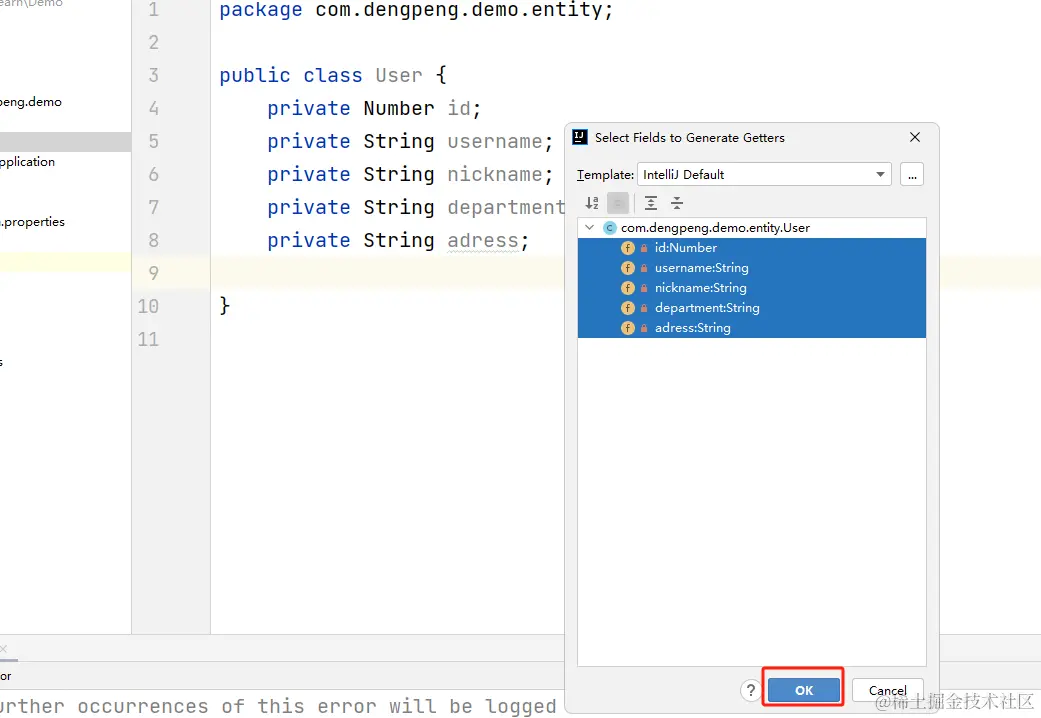Screen dimensions: 1041x718
Task: Cancel the Generate Getters dialog
Action: pyautogui.click(x=888, y=690)
